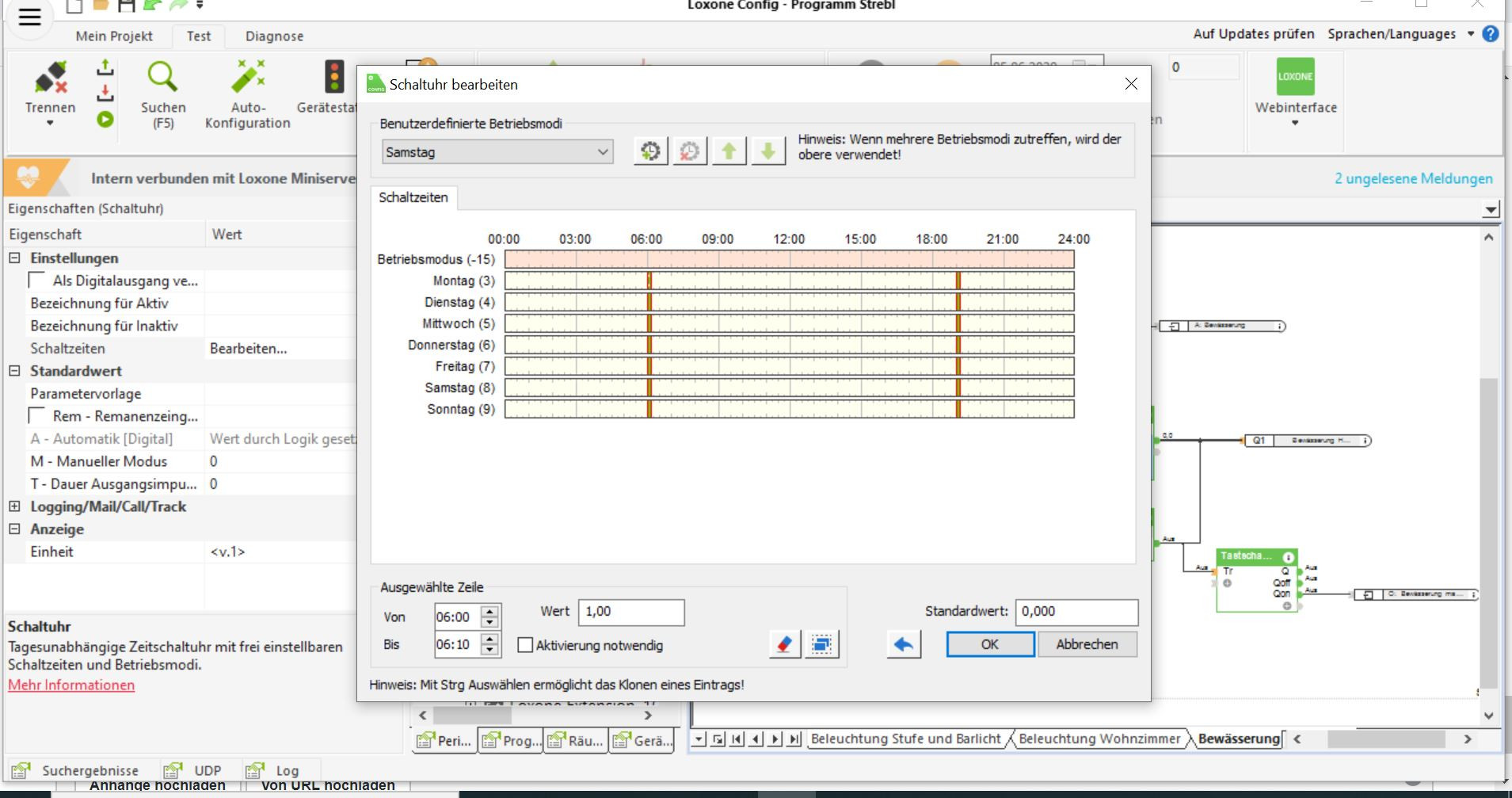Click the Suchen magnifier icon
This screenshot has height=798, width=1512.
[162, 77]
